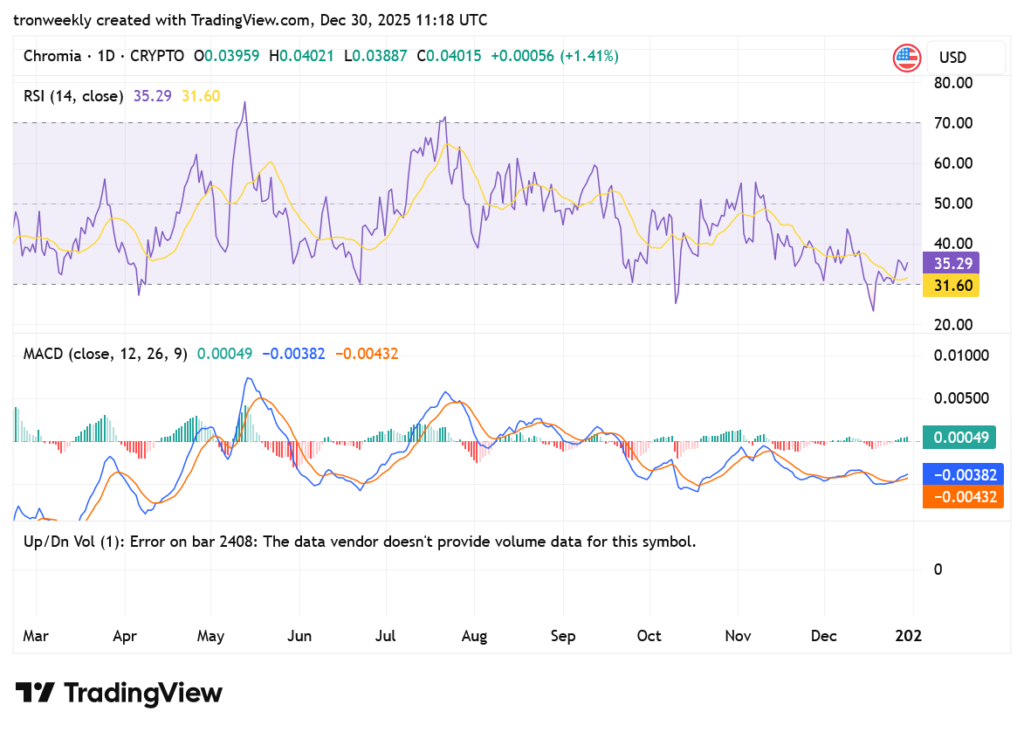Screen dimensions: 1024x732
Task: Click the Oct label on time axis
Action: pos(648,636)
